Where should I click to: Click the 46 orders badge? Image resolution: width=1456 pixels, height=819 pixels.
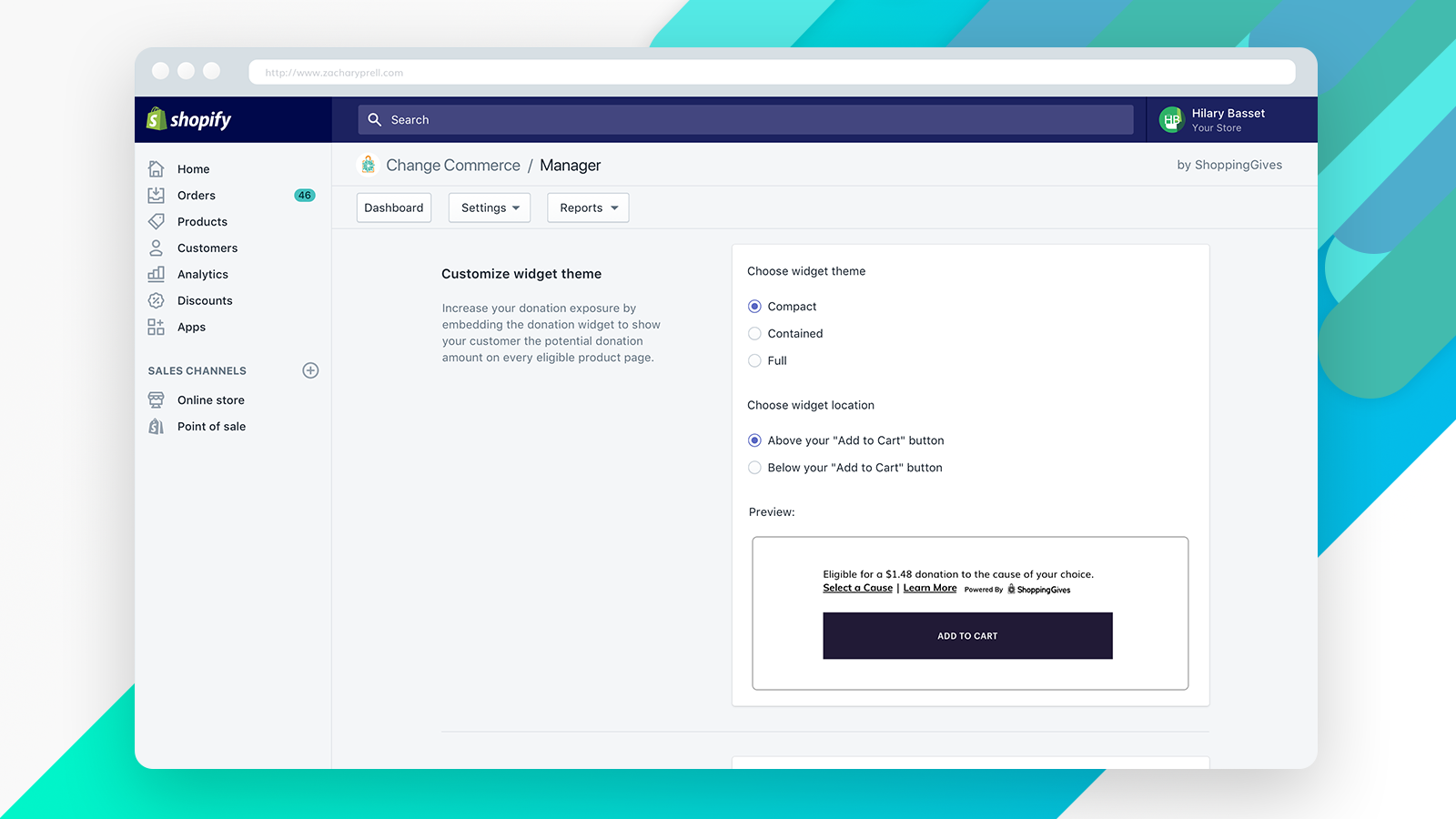pos(305,196)
